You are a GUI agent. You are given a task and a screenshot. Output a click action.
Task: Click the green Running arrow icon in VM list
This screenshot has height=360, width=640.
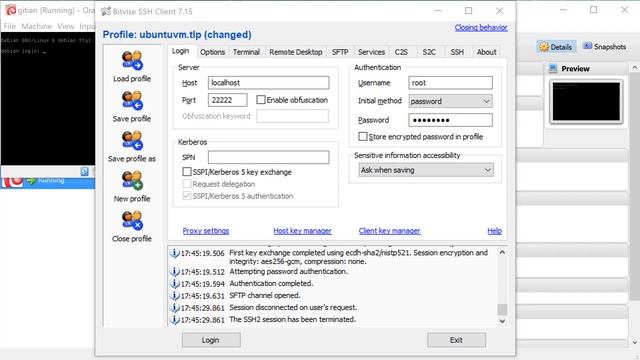[31, 180]
